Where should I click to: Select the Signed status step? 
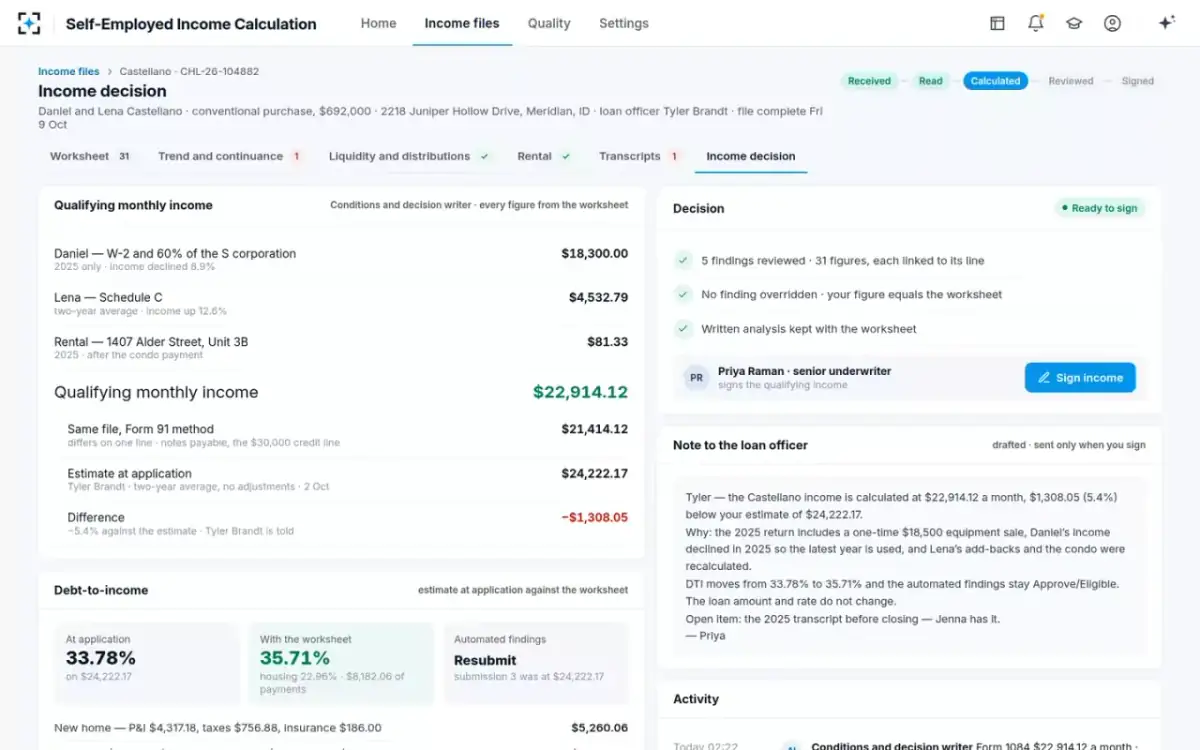(1137, 81)
